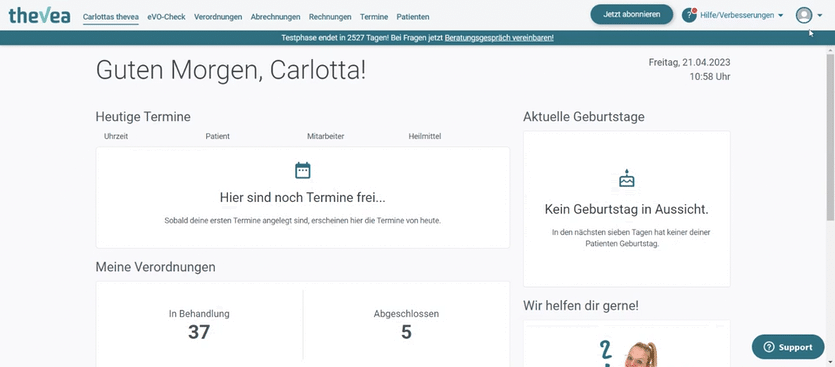Click the calendar icon in Heutige Termine
This screenshot has width=835, height=367.
[302, 170]
